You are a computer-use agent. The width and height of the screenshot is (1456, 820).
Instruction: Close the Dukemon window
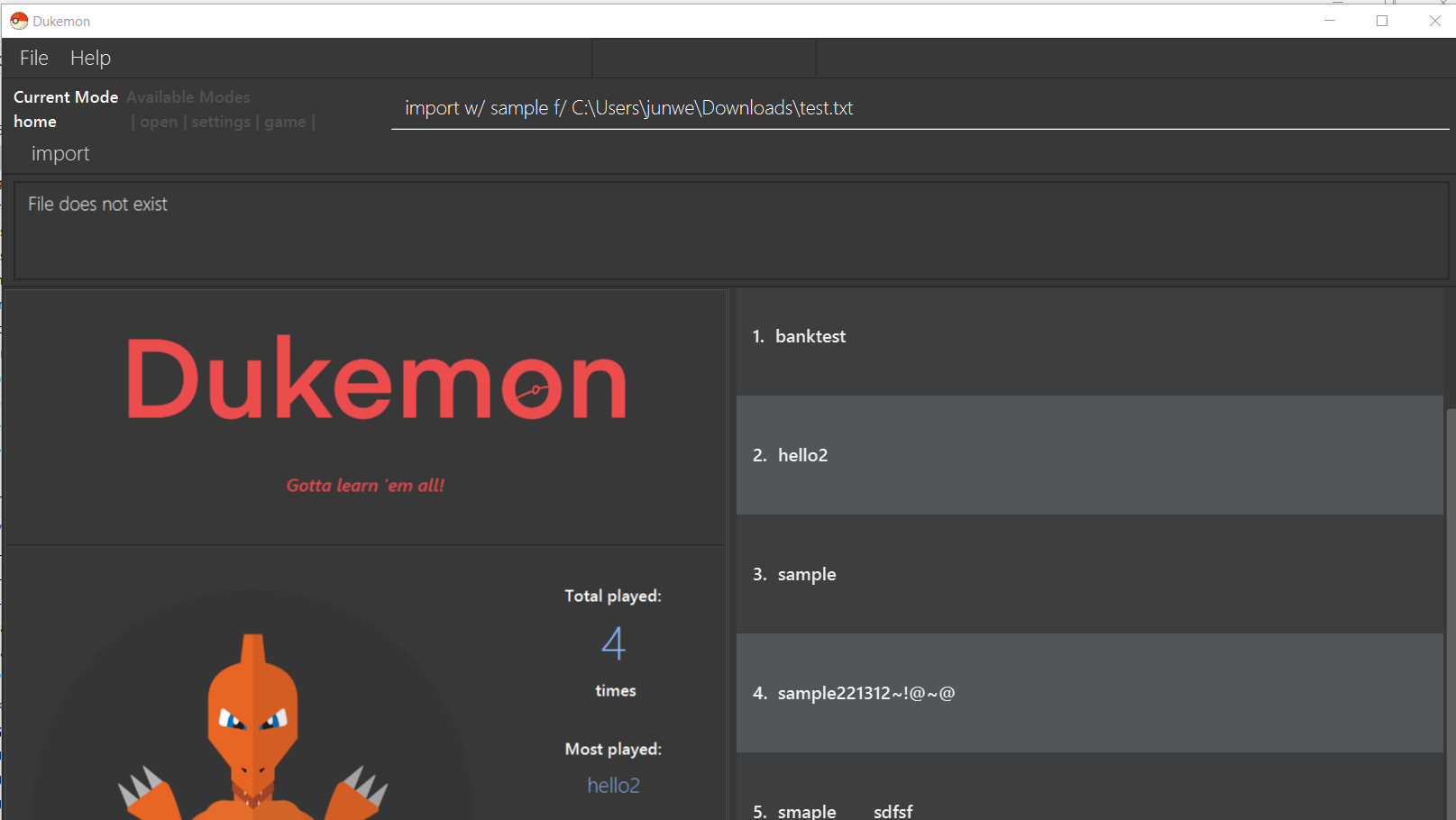(1434, 21)
